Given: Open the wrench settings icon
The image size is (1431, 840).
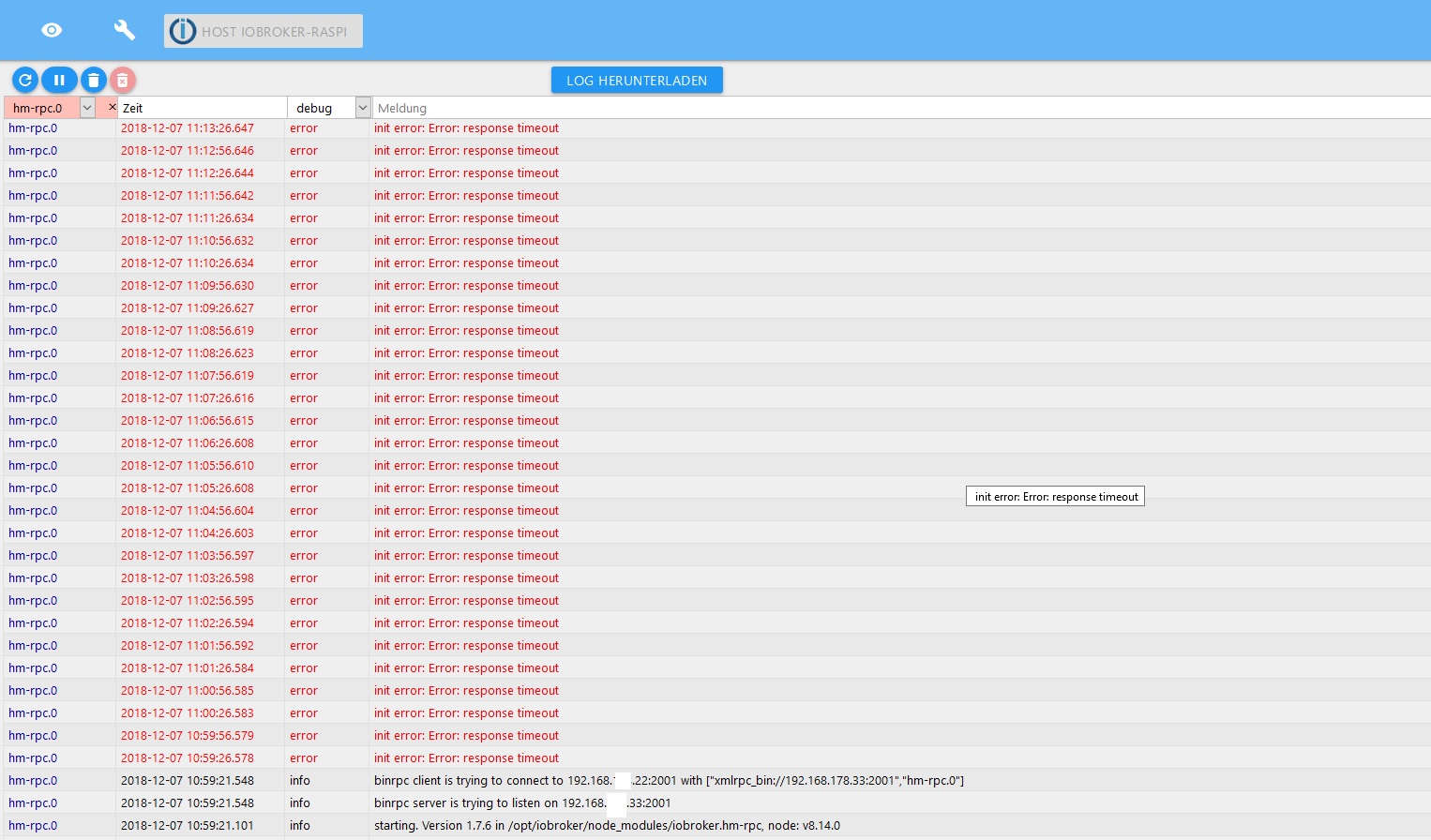Looking at the screenshot, I should [x=125, y=31].
